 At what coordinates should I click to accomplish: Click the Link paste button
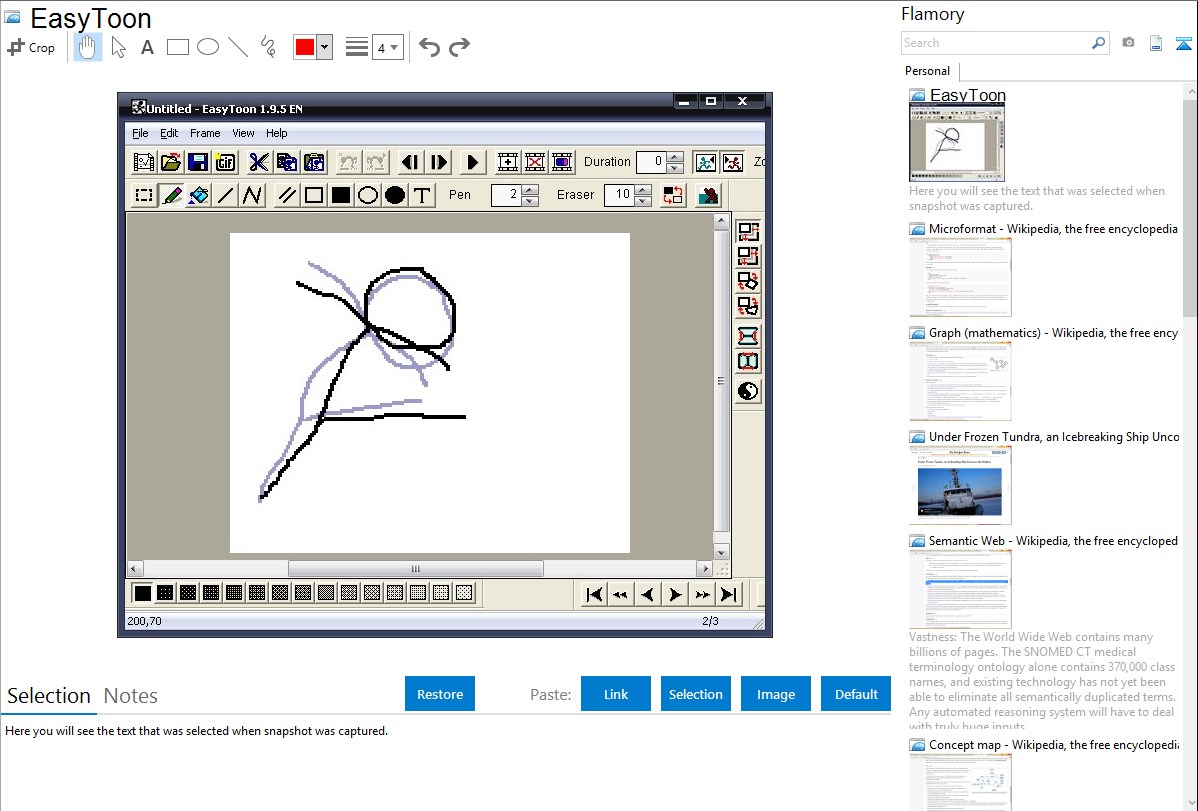616,694
